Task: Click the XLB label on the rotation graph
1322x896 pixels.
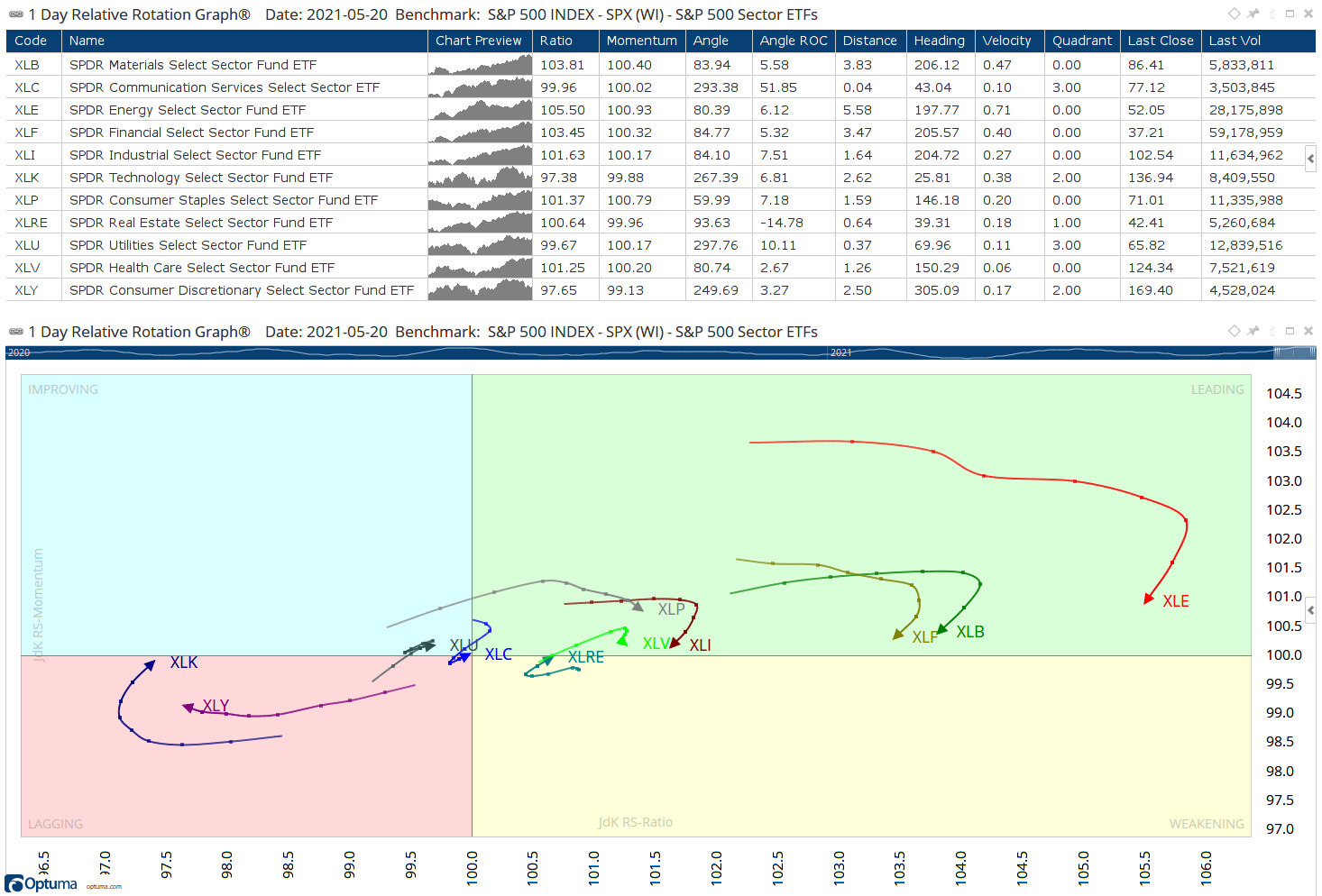Action: [x=970, y=632]
